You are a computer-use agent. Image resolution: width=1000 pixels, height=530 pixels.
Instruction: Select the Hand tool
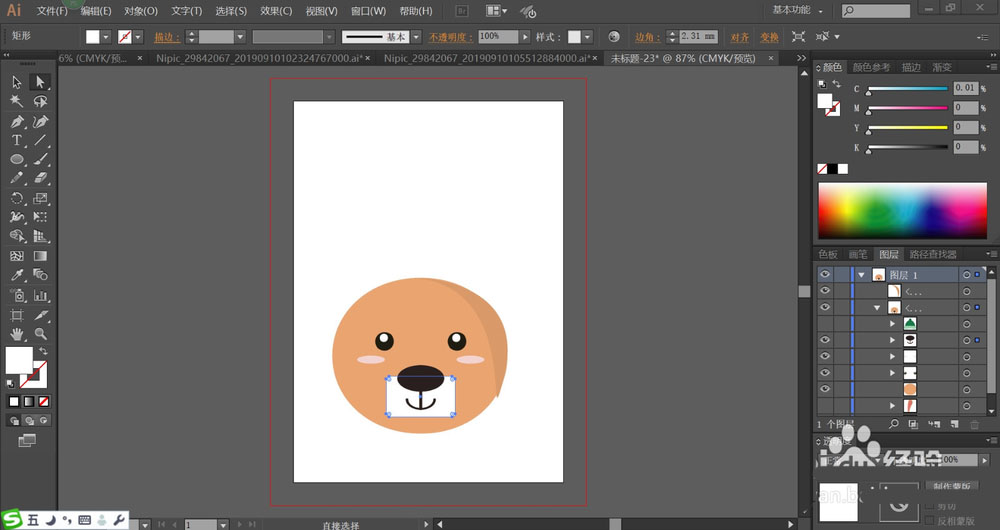pyautogui.click(x=17, y=333)
